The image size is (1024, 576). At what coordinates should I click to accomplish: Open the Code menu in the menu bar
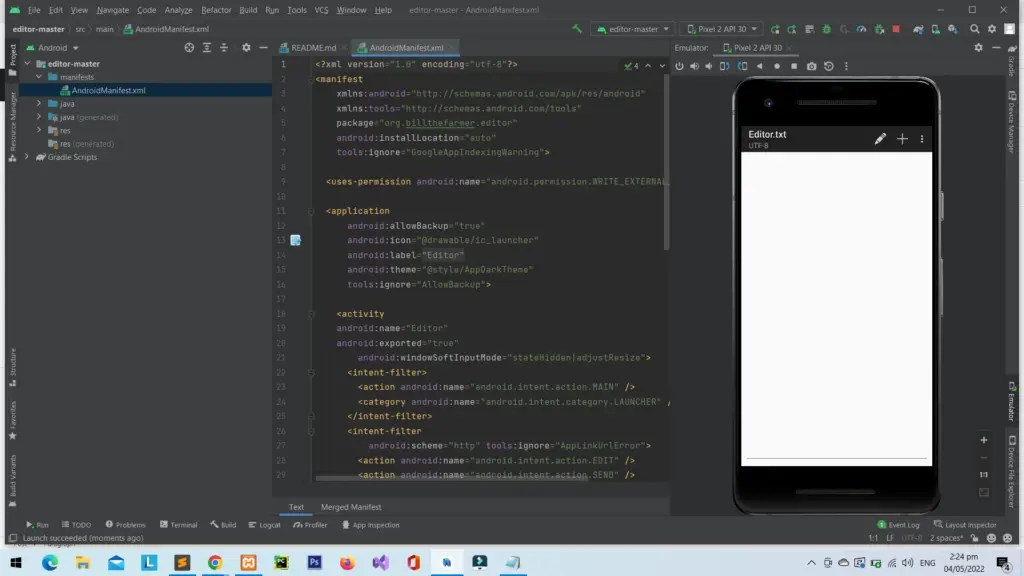tap(147, 10)
